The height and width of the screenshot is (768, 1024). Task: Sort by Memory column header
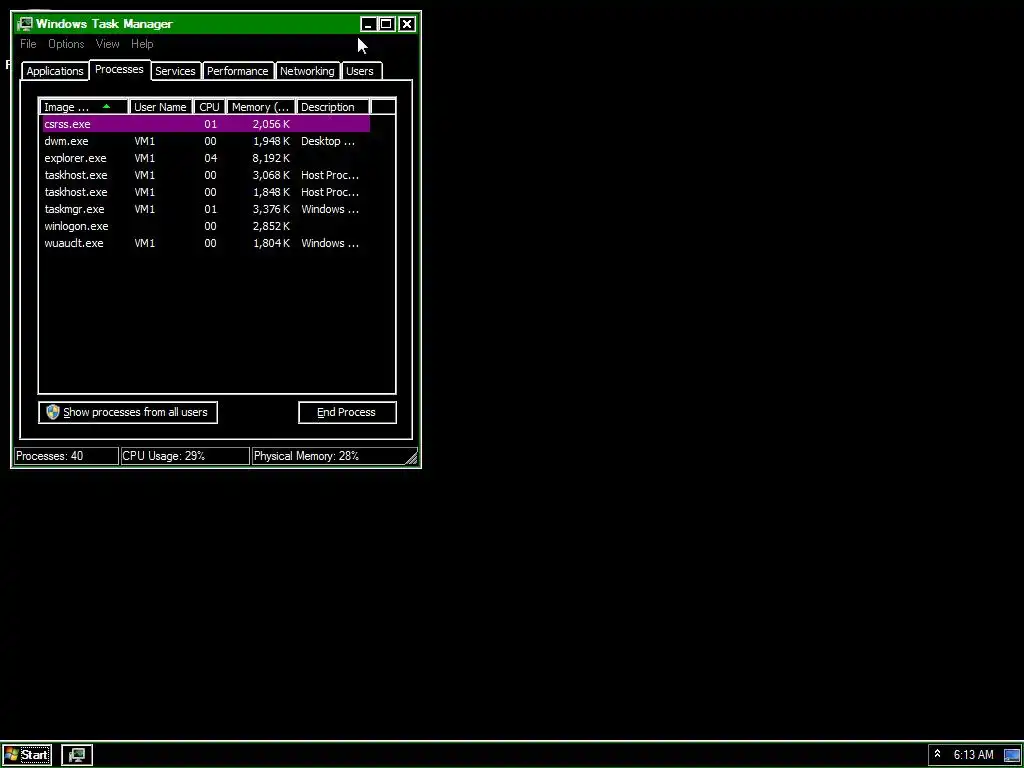(x=261, y=107)
